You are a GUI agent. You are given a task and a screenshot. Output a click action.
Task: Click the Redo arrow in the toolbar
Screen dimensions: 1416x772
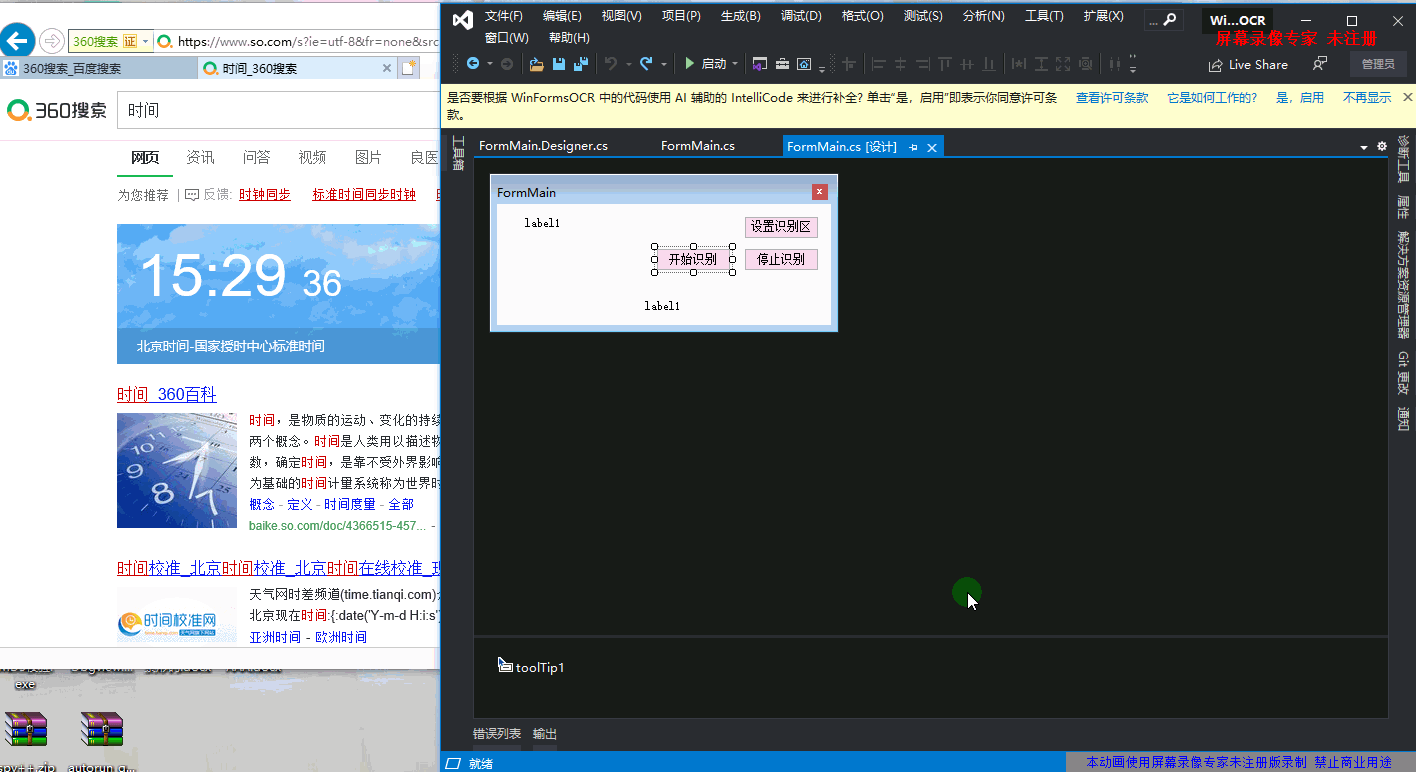click(646, 64)
